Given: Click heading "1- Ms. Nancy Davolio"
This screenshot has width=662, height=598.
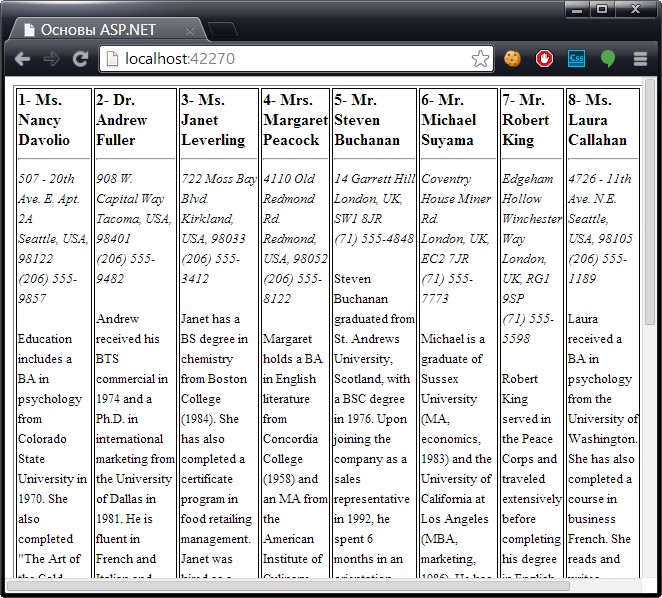Looking at the screenshot, I should (44, 120).
